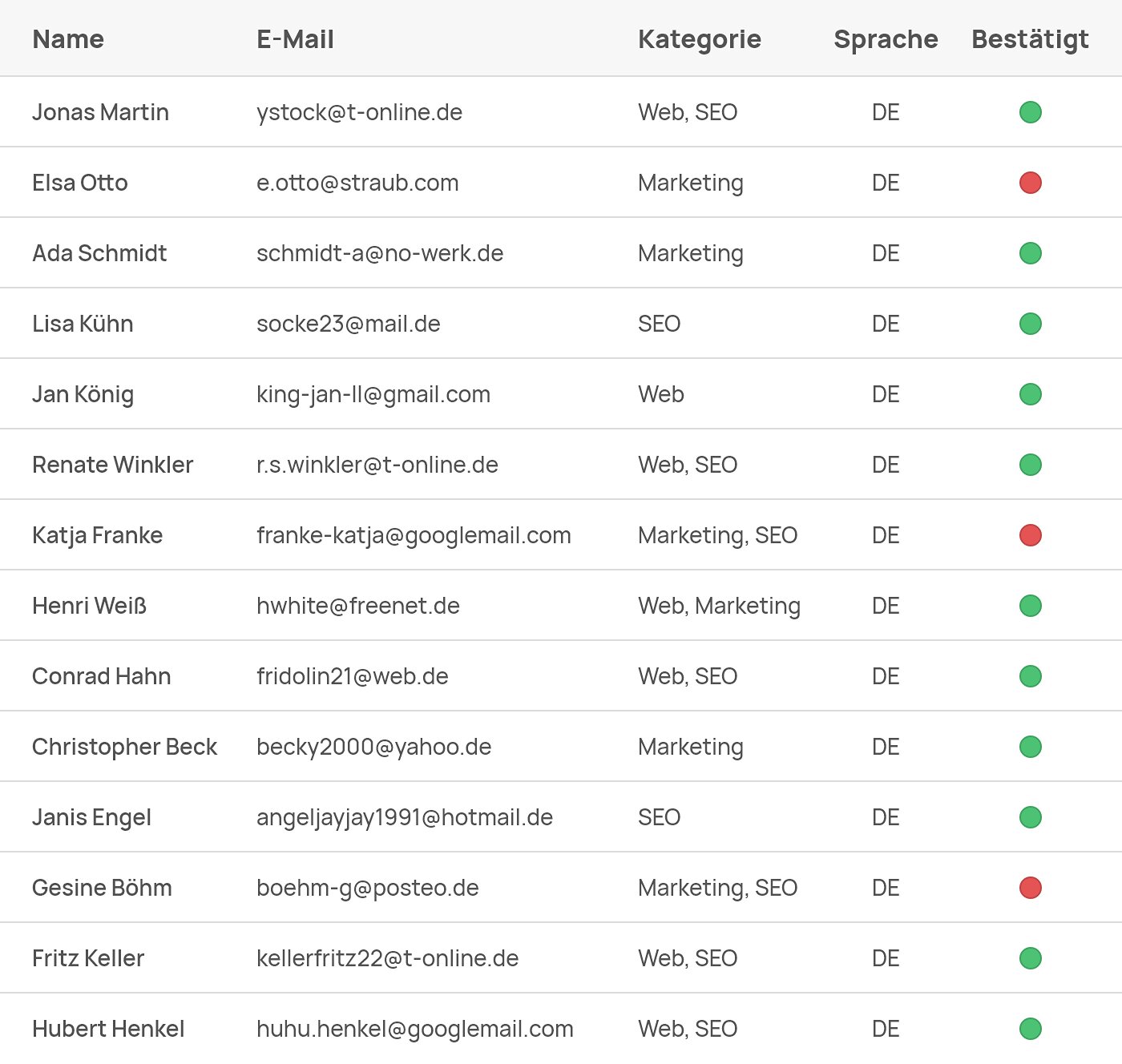Click the Bestätigt column header
The image size is (1122, 1064).
(x=1030, y=39)
